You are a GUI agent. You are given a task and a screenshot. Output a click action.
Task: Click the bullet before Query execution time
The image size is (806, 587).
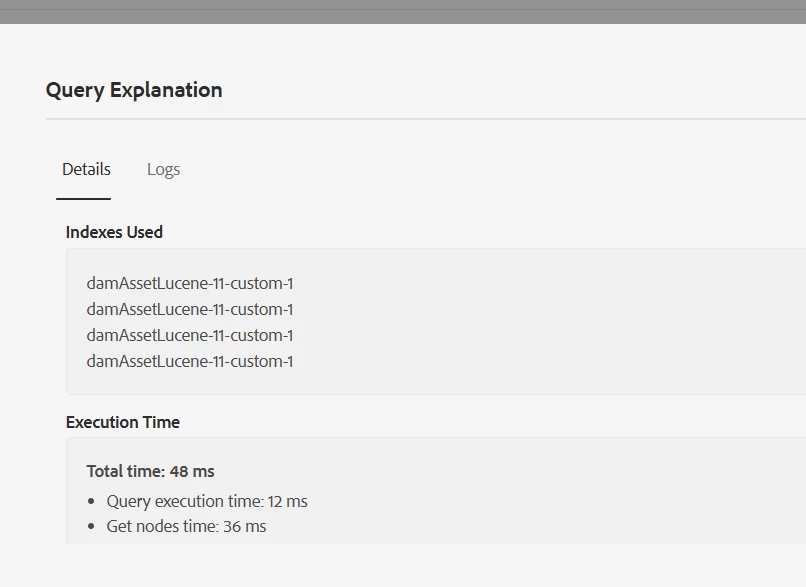click(92, 502)
